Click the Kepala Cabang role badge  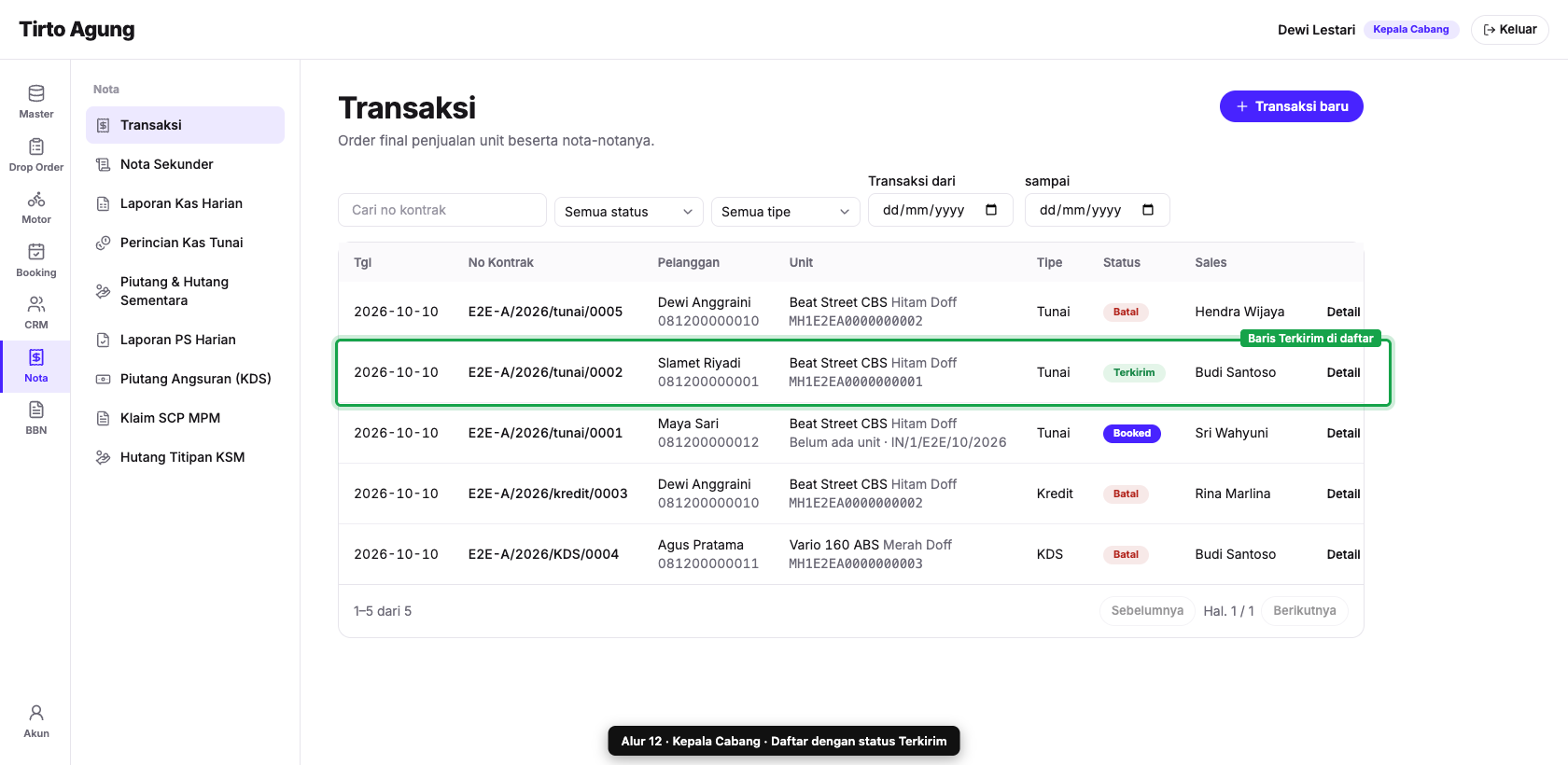1411,30
